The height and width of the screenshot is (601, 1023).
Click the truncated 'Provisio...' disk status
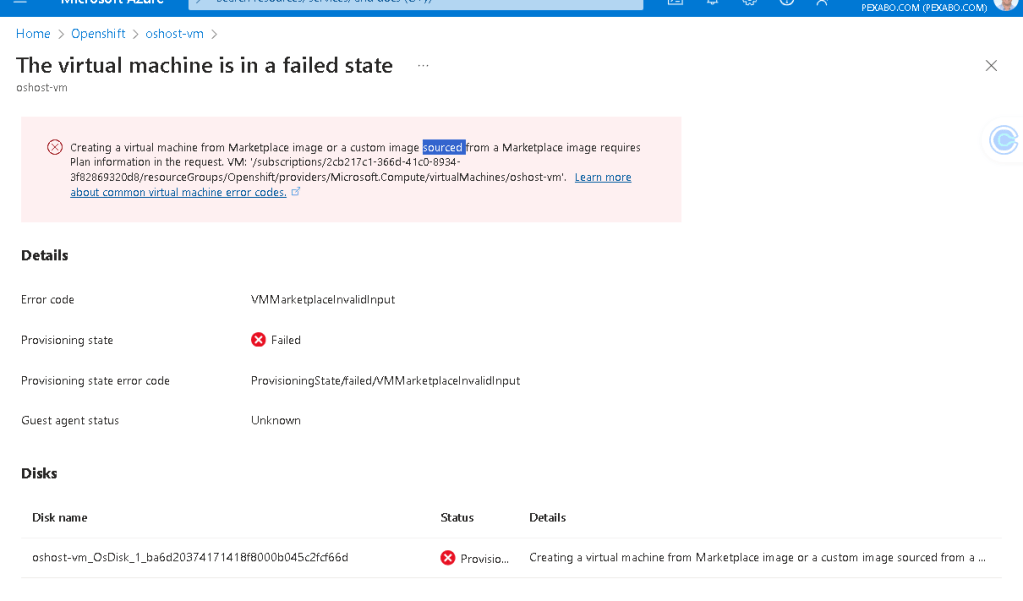[x=485, y=559]
